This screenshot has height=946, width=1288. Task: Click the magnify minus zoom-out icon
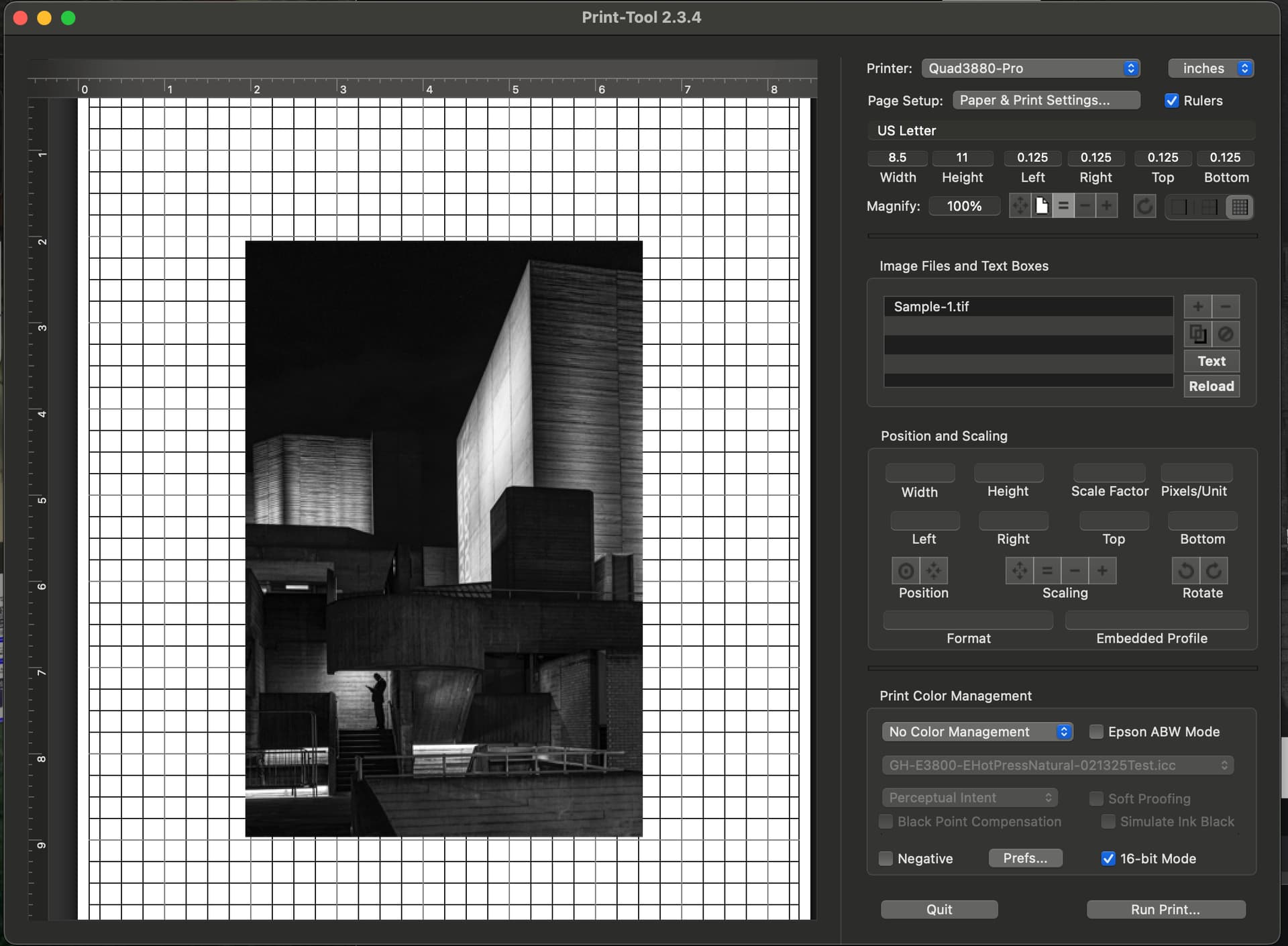1085,206
